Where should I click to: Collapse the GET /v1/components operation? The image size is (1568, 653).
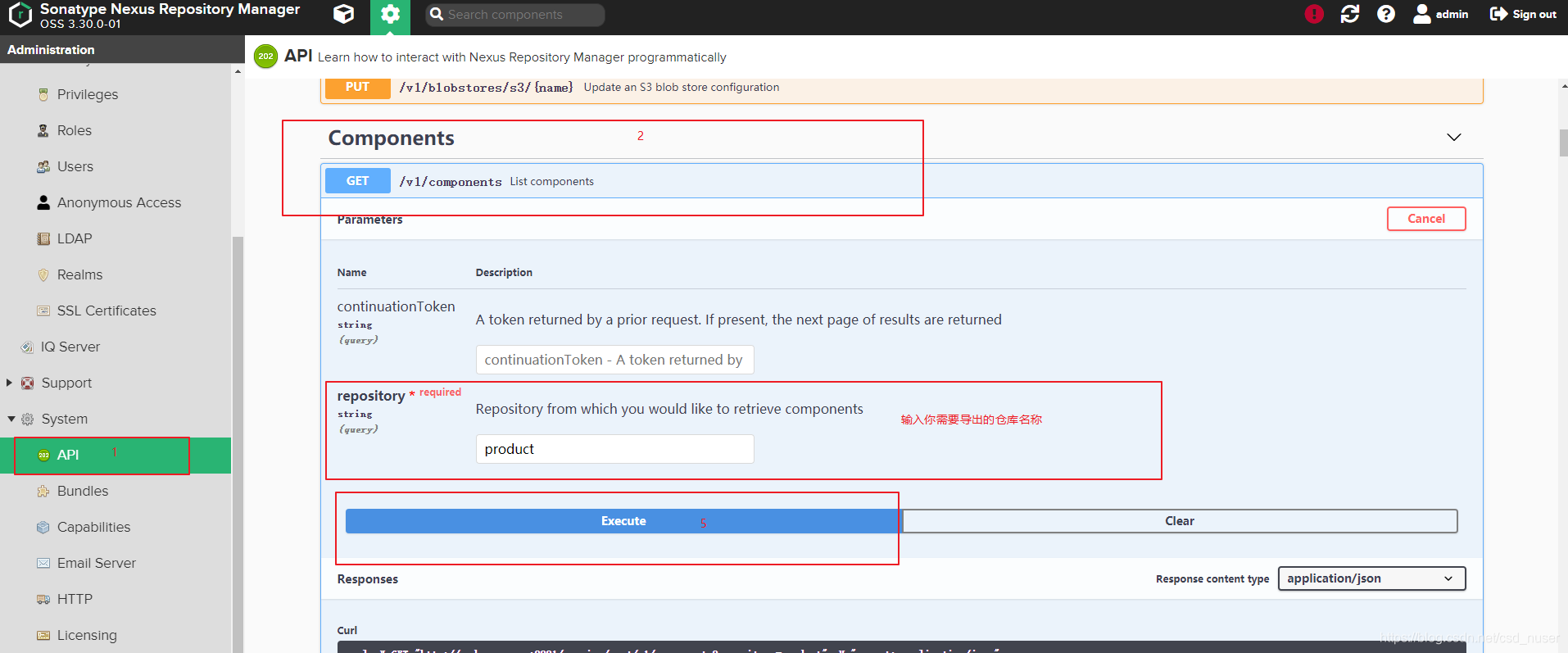pyautogui.click(x=901, y=181)
